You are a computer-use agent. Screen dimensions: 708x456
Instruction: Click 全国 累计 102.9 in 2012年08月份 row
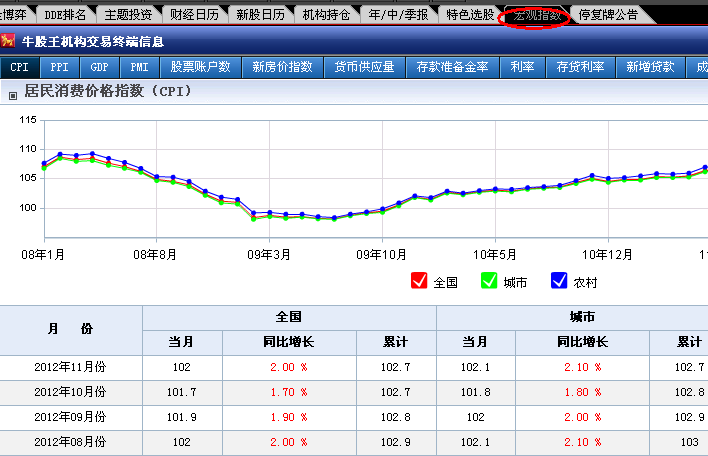tap(396, 442)
